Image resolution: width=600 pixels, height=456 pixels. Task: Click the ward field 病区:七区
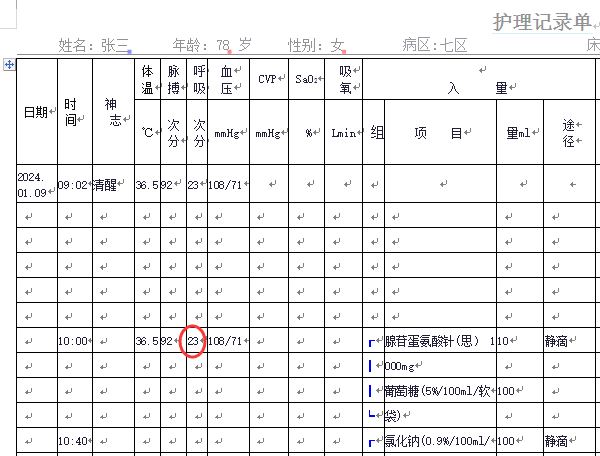(x=435, y=46)
